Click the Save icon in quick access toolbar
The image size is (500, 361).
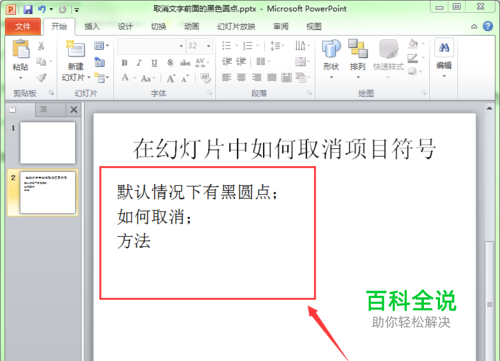[28, 9]
